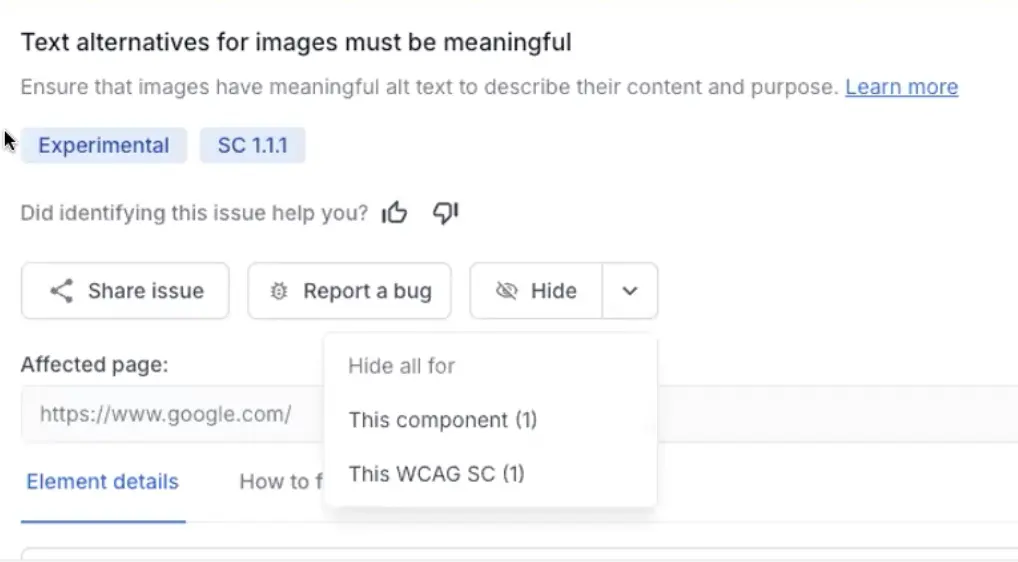Screen dimensions: 1018x562
Task: Switch to the Element details tab
Action: (102, 482)
